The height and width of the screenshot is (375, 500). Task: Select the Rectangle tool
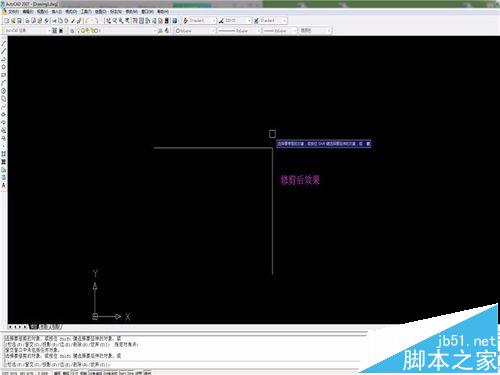(x=4, y=75)
